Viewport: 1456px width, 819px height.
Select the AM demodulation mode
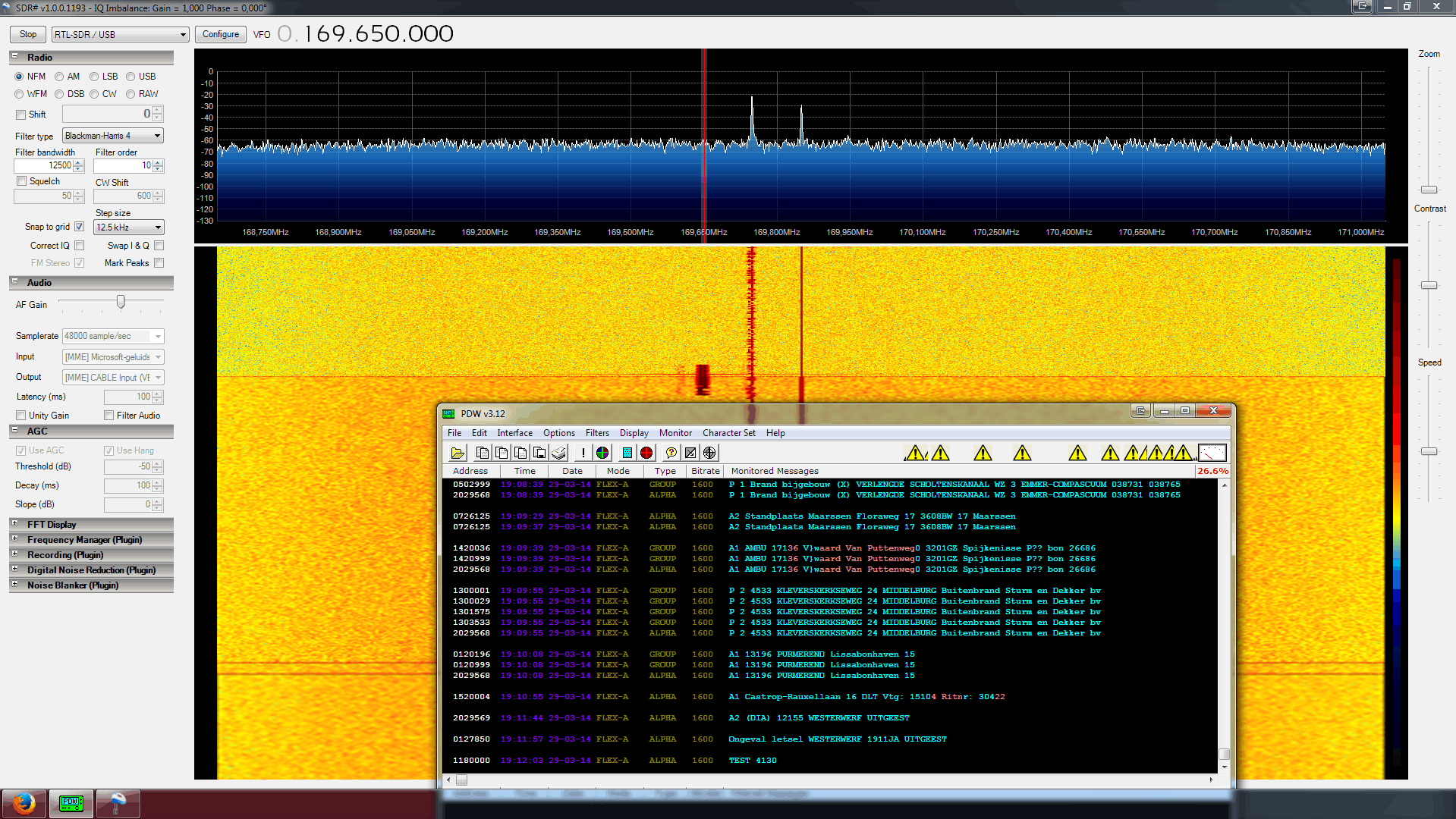(59, 77)
